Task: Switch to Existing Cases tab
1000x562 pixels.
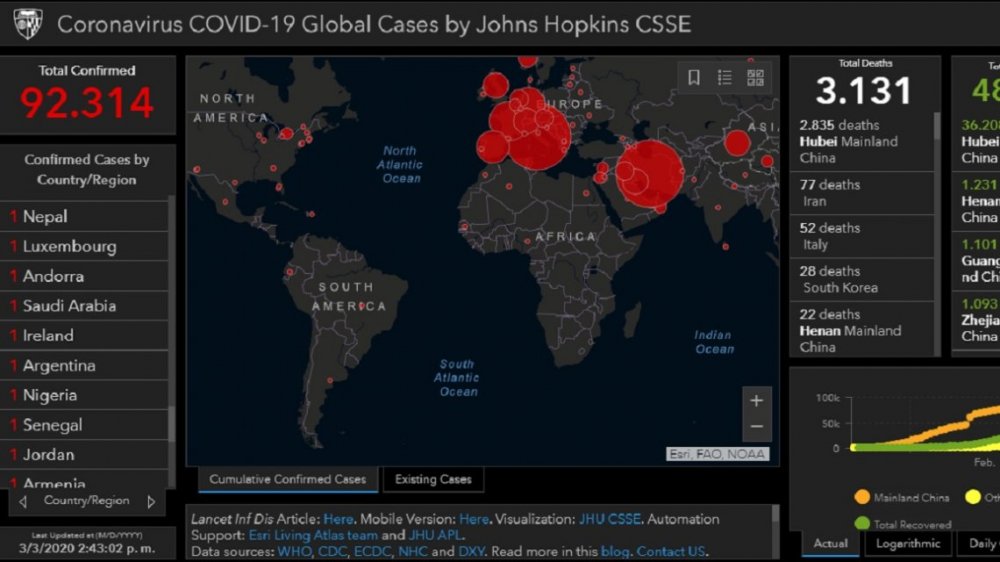Action: [433, 479]
